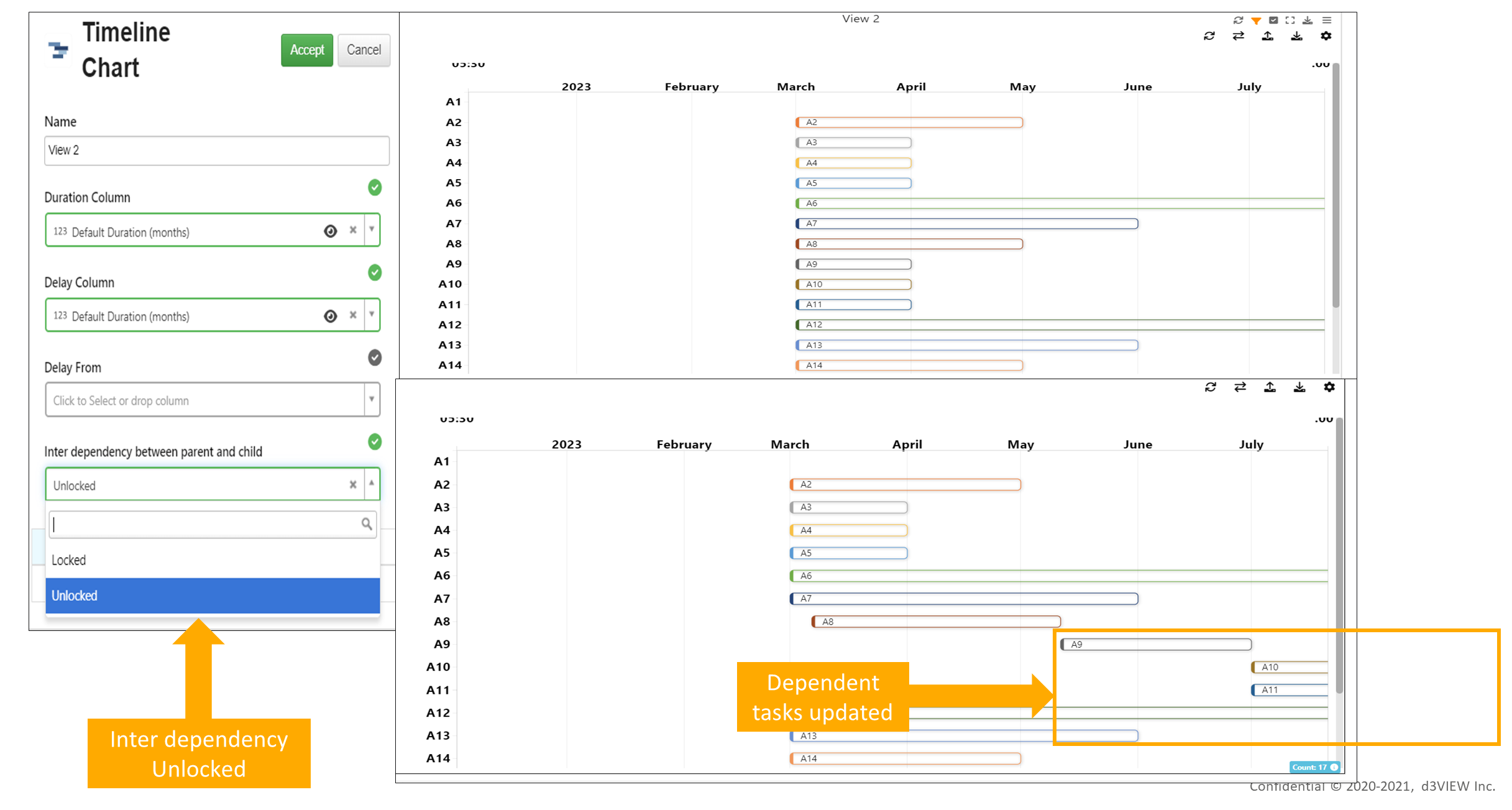Click the download icon in the lower chart toolbar
Viewport: 1512px width, 810px height.
click(1299, 387)
